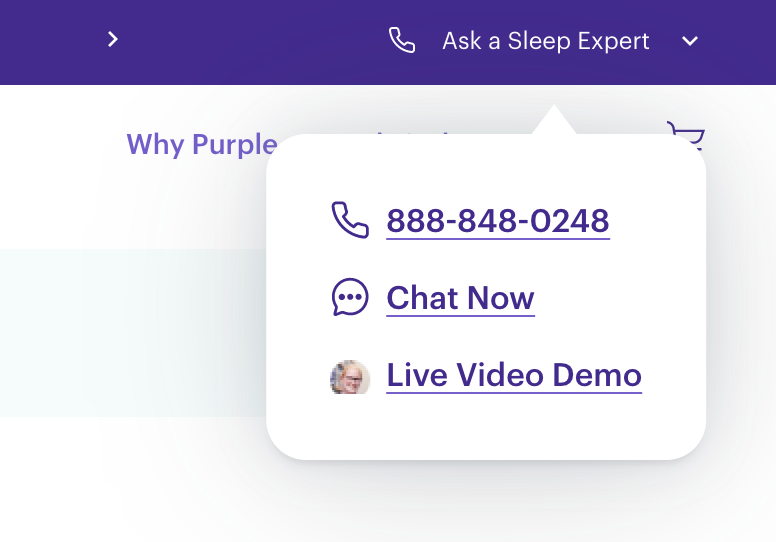Call the 888-848-0248 phone number link
The height and width of the screenshot is (542, 776).
[498, 221]
